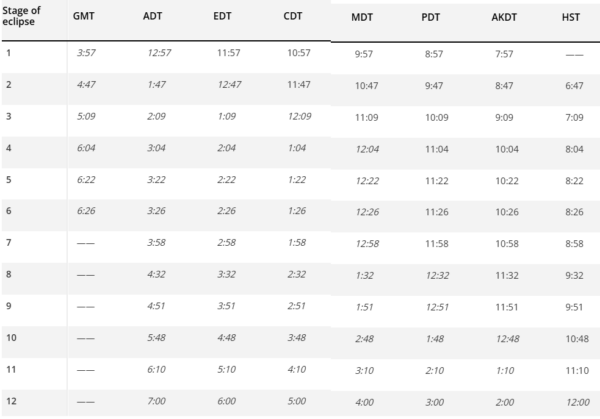Click the "Stage of eclipse" header

(24, 18)
